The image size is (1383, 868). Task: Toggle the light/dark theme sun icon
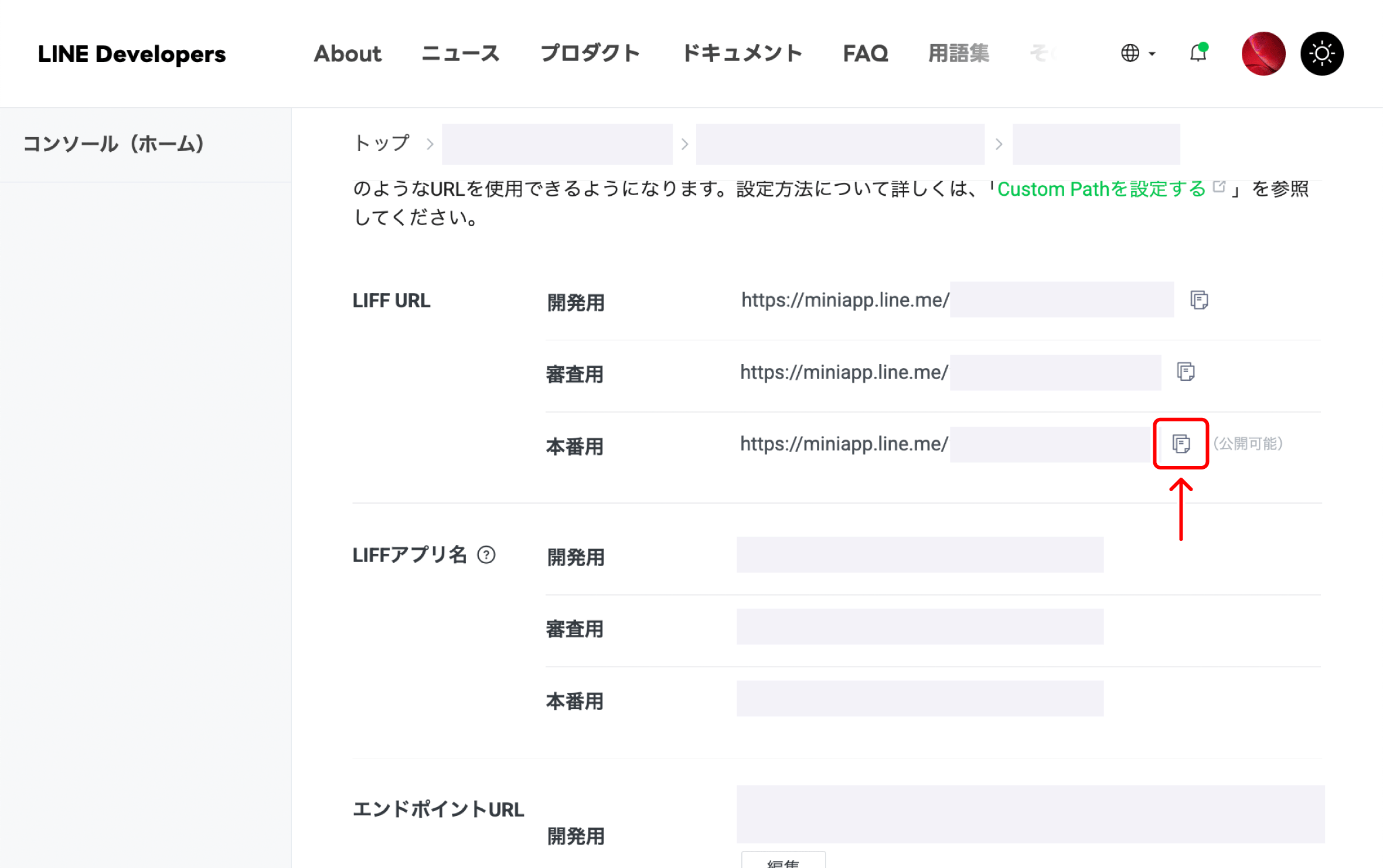click(x=1321, y=53)
